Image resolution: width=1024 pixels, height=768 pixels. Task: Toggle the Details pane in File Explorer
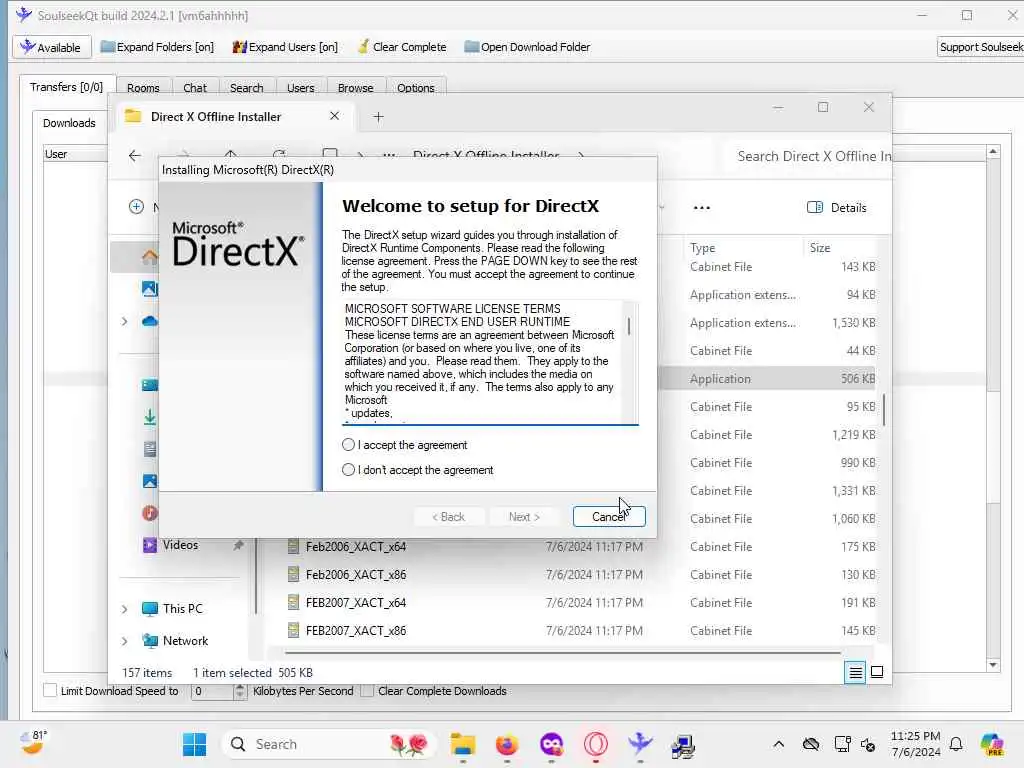pos(837,208)
